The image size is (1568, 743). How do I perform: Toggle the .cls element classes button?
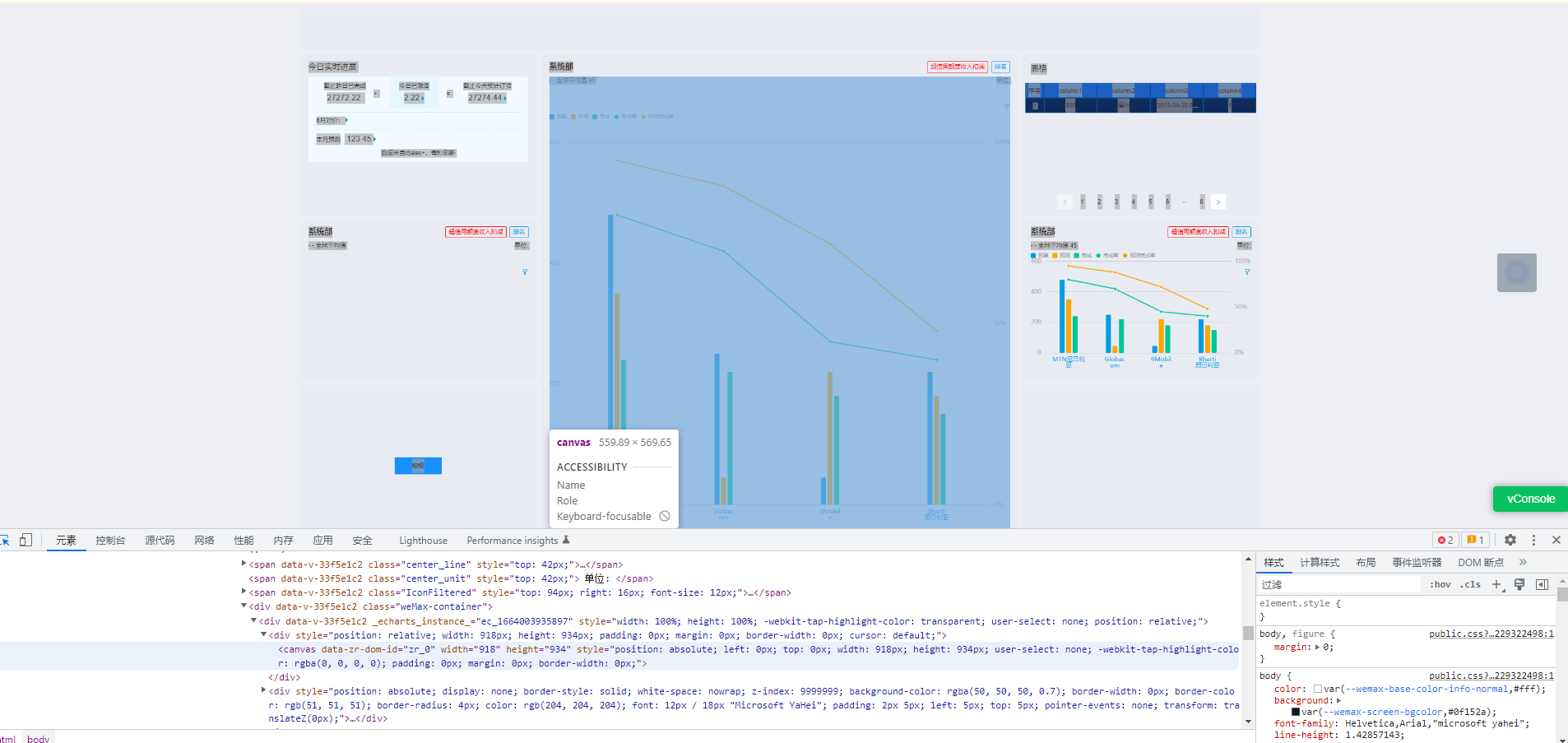point(1470,584)
